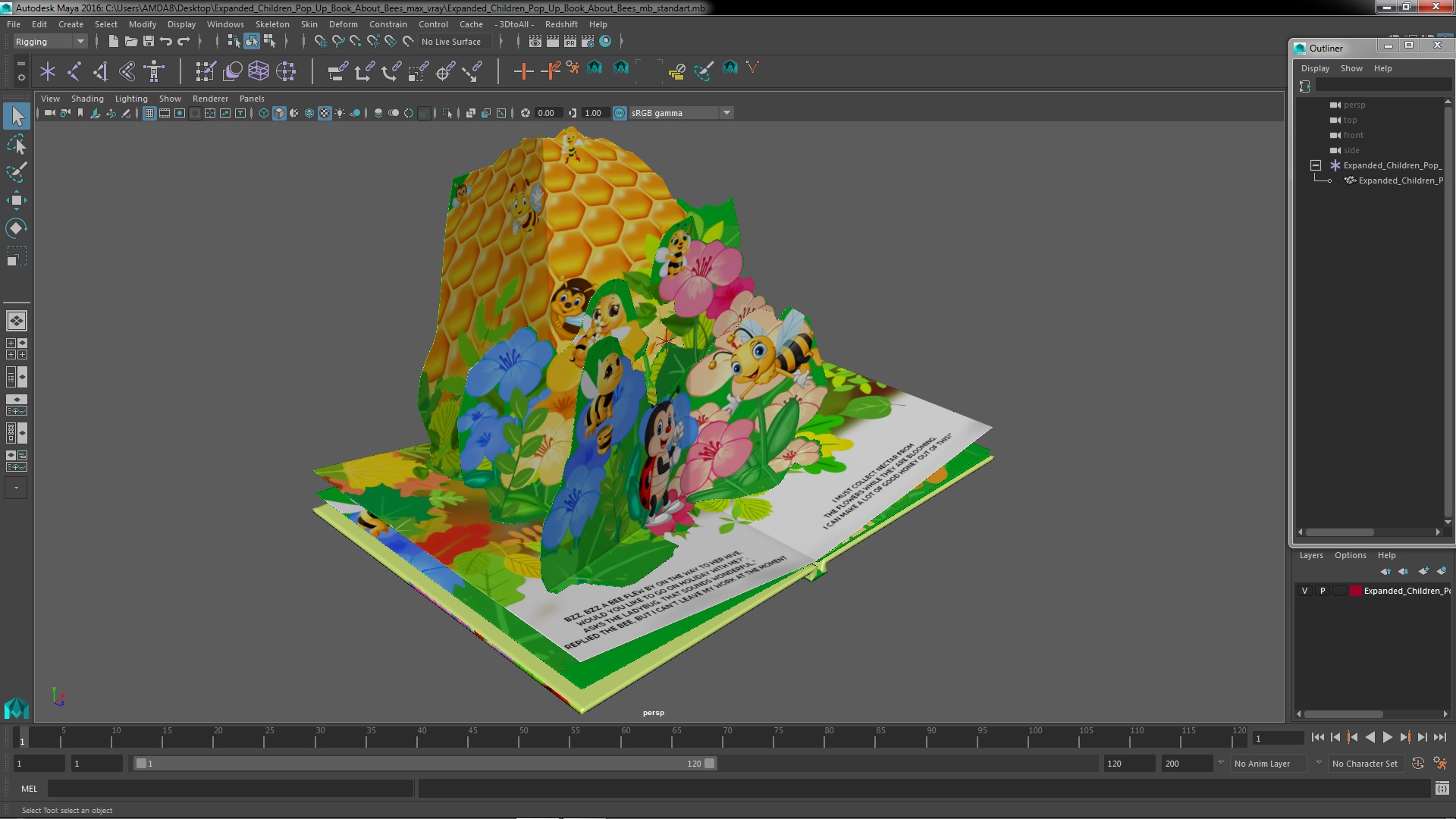The image size is (1456, 819).
Task: Create a new scene file
Action: (113, 42)
